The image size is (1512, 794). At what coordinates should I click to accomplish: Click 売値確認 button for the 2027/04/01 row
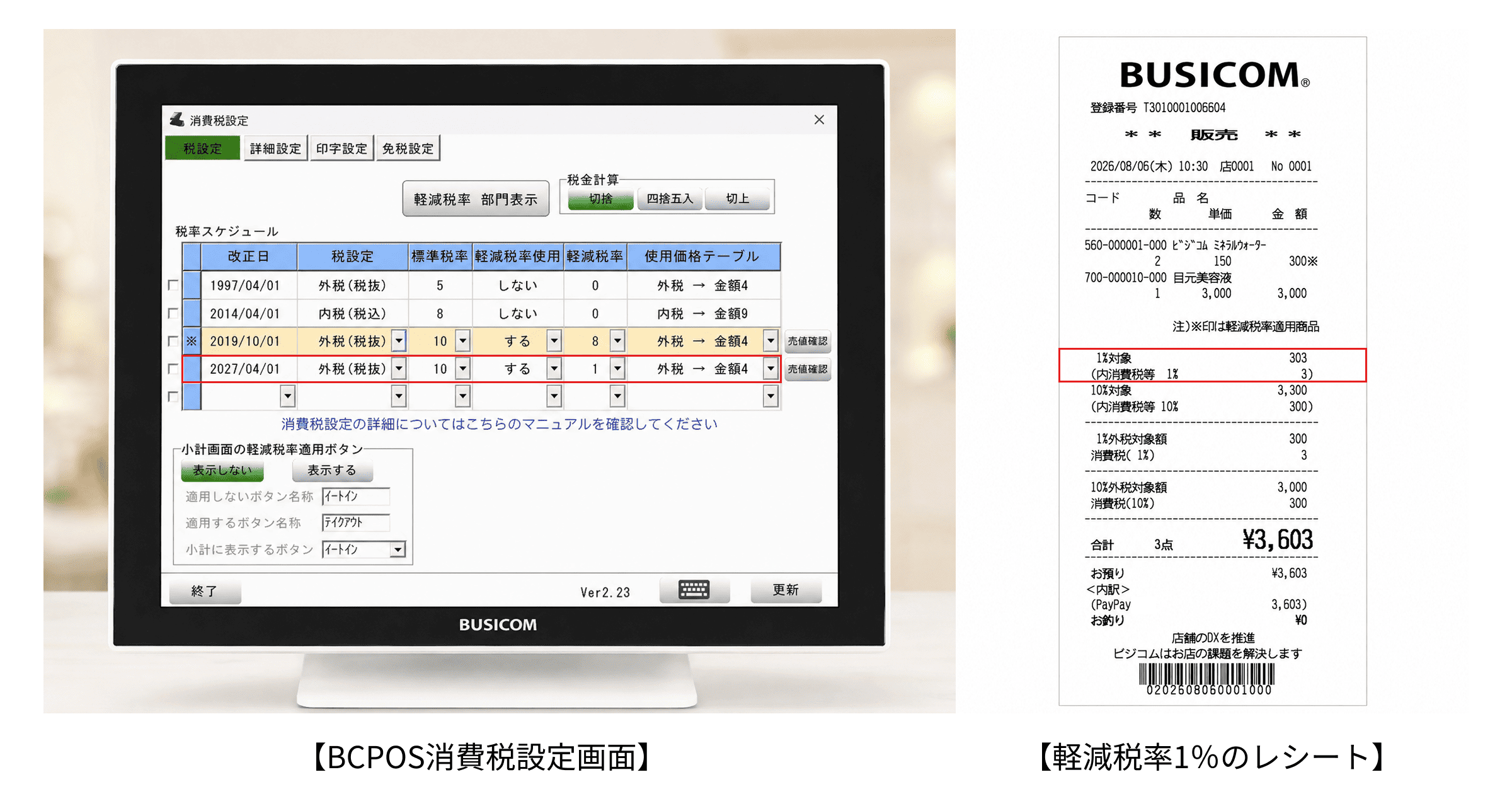coord(808,369)
